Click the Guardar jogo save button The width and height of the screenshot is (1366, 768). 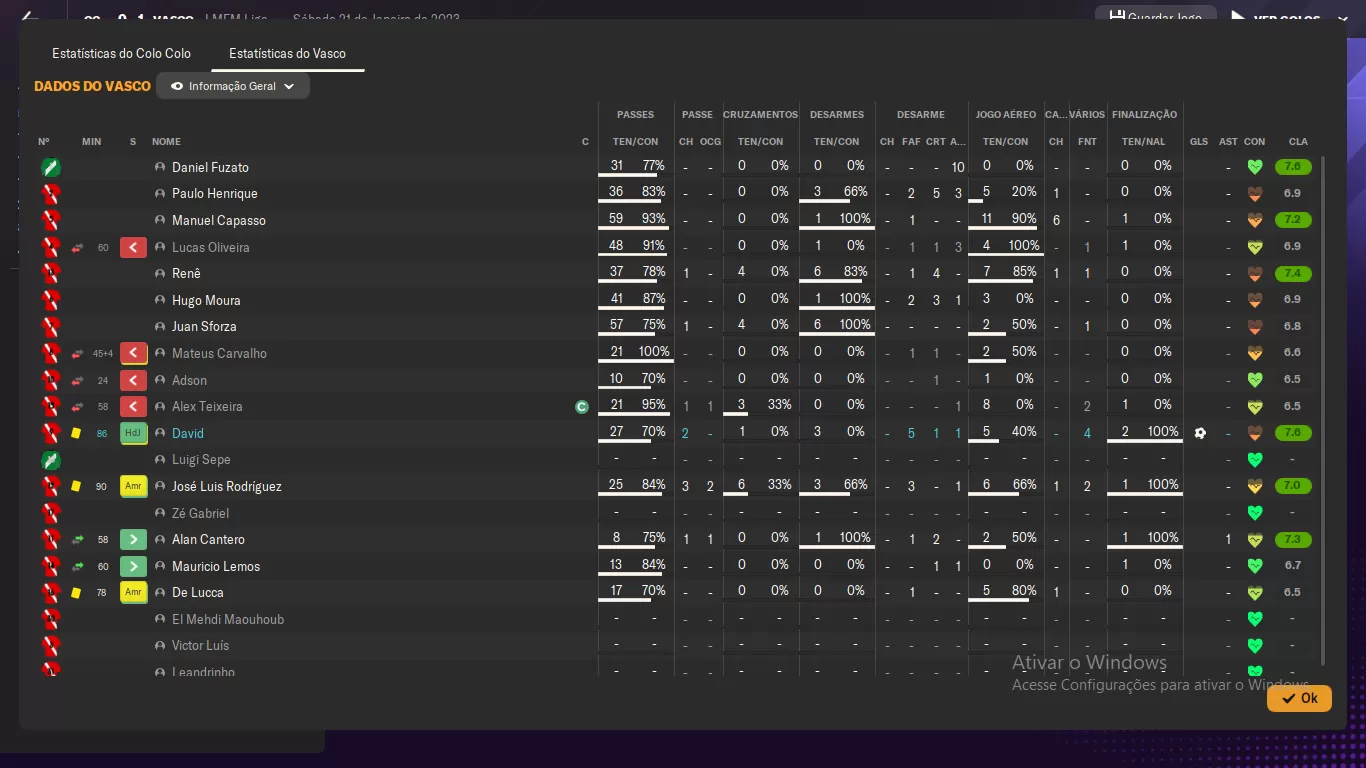[1156, 17]
